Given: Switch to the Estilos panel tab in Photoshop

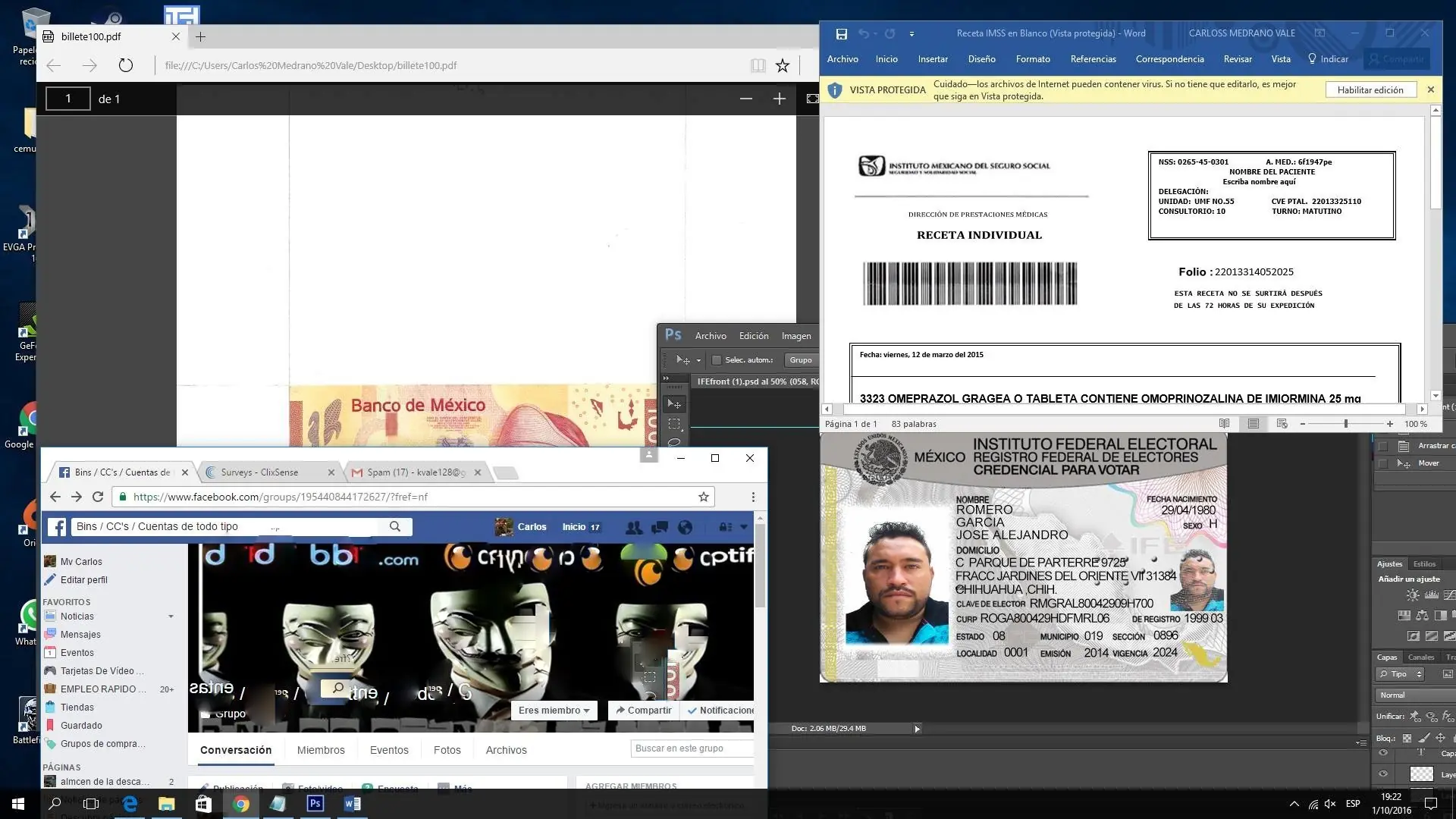Looking at the screenshot, I should pyautogui.click(x=1424, y=563).
